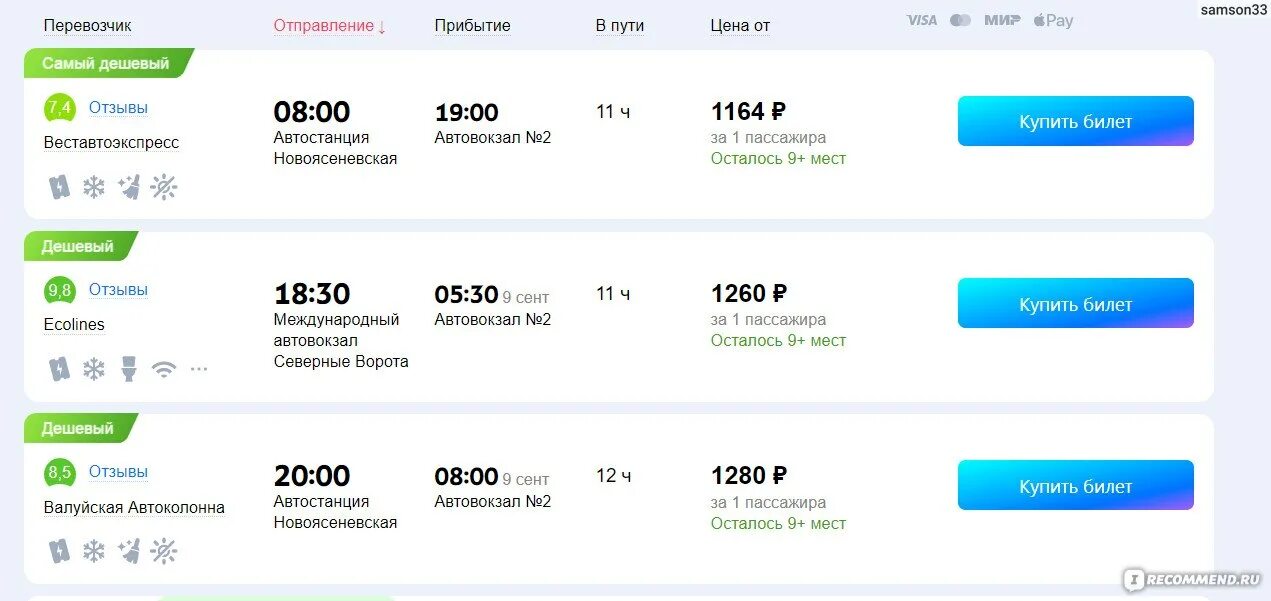This screenshot has height=601, width=1271.
Task: Click the air conditioning snowflake icon for Вестаавтоэкспресс
Action: (94, 187)
